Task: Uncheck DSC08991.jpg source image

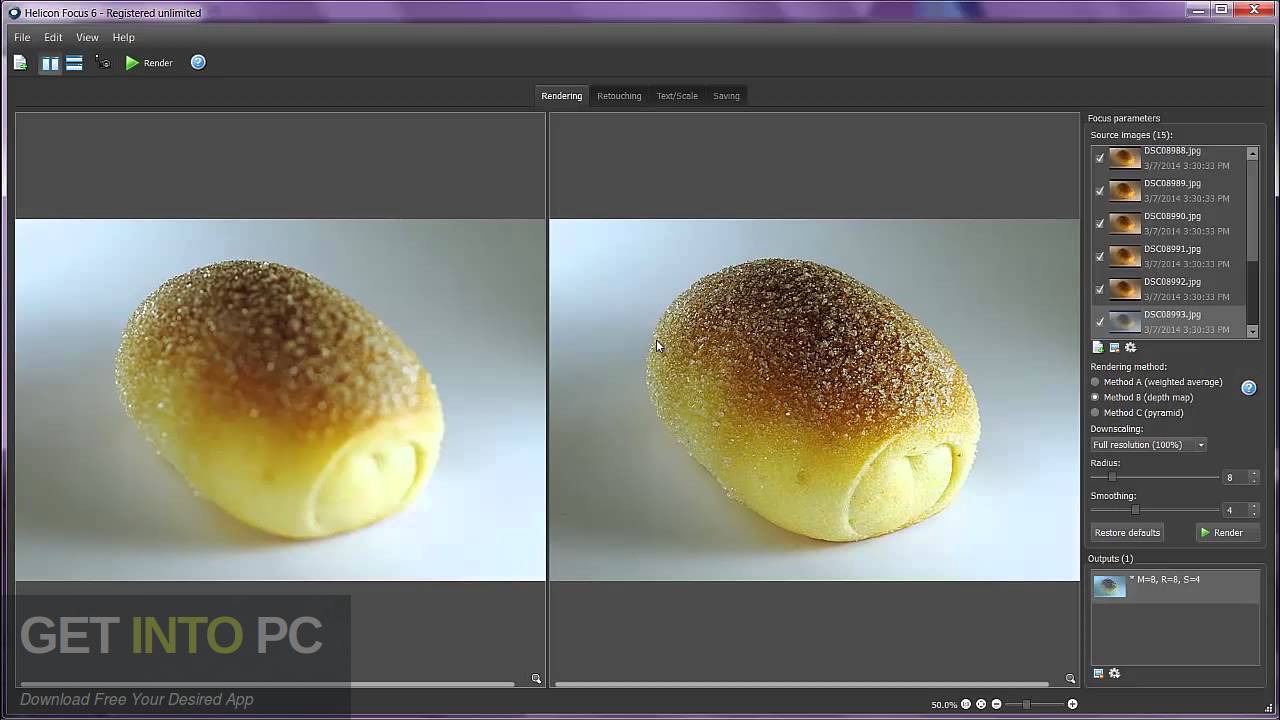Action: click(x=1100, y=257)
